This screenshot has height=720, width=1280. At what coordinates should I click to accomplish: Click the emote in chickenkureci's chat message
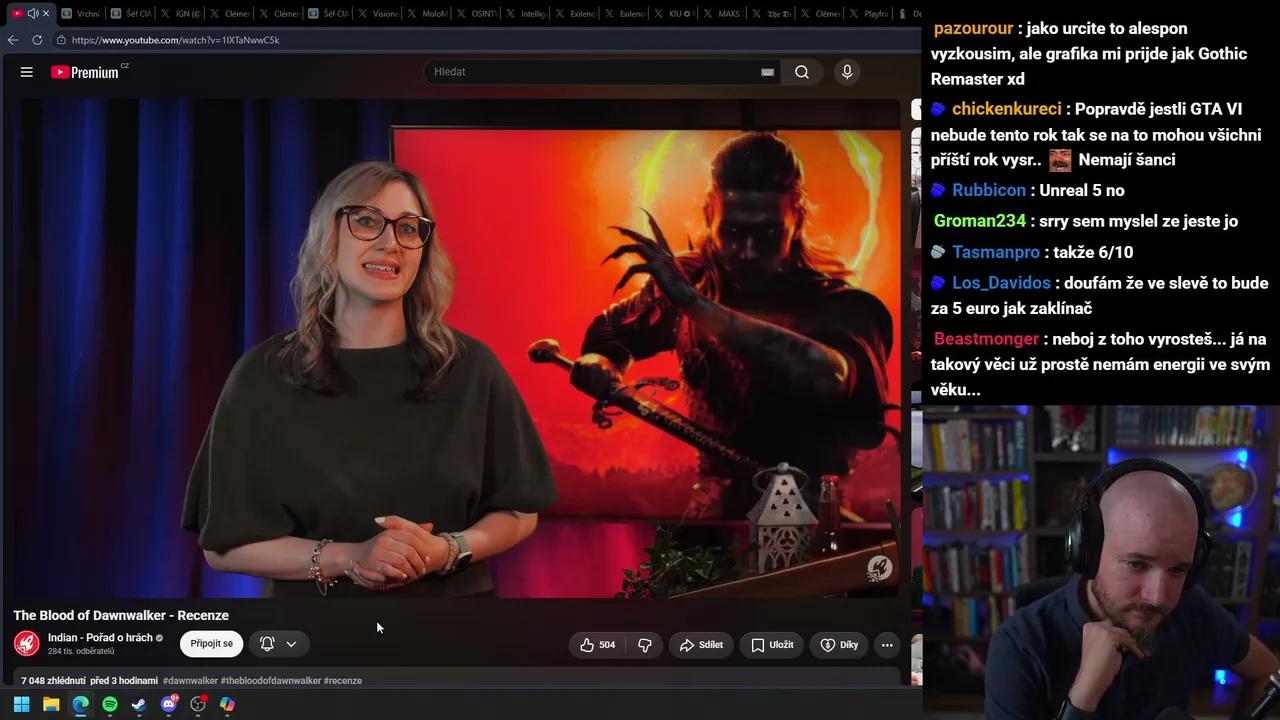click(1060, 160)
